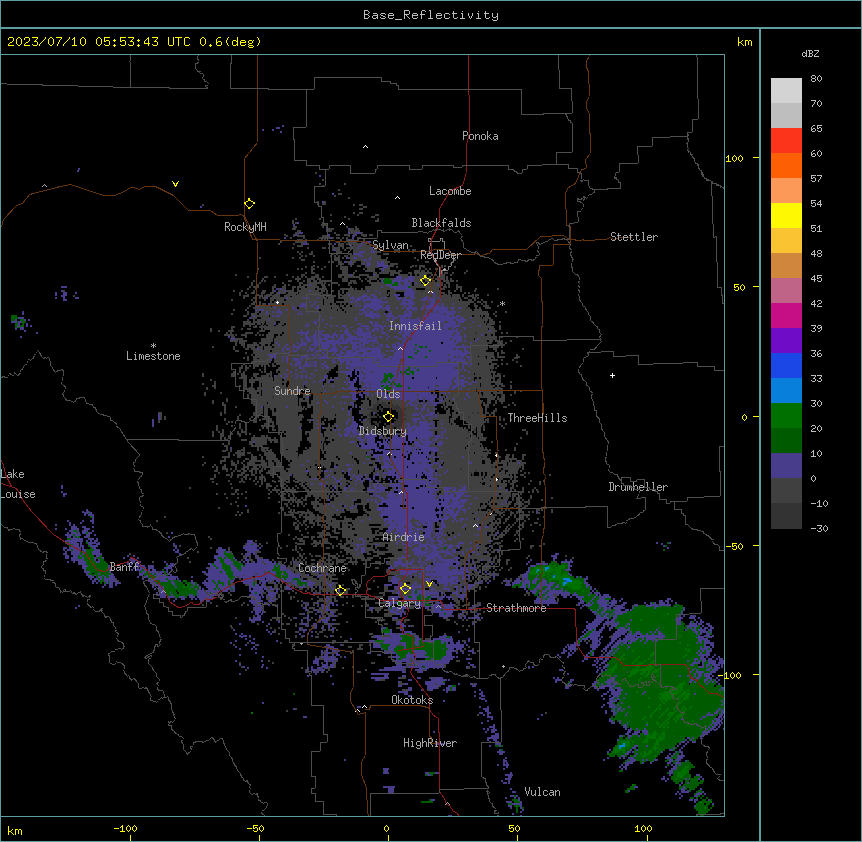Click the -100 tick on the bottom axis
The image size is (862, 842).
click(125, 828)
